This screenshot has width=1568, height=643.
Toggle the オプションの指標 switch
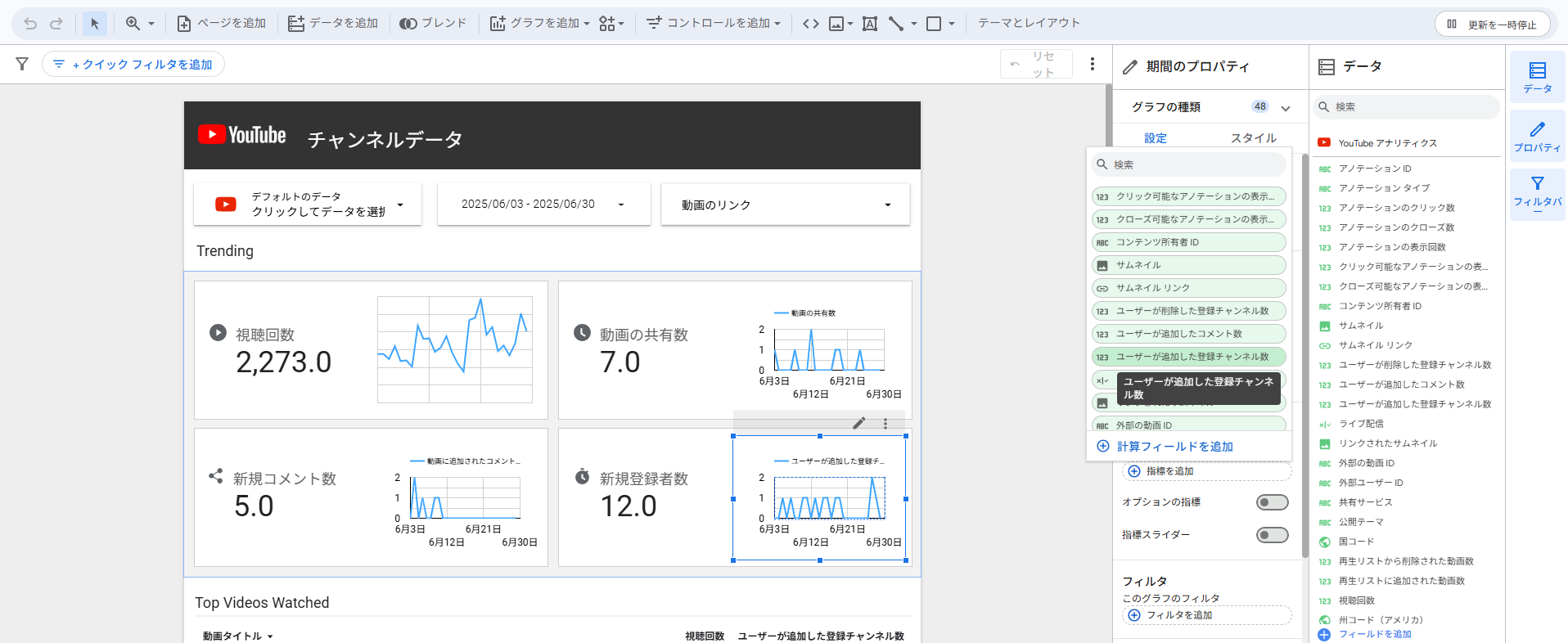[1273, 502]
